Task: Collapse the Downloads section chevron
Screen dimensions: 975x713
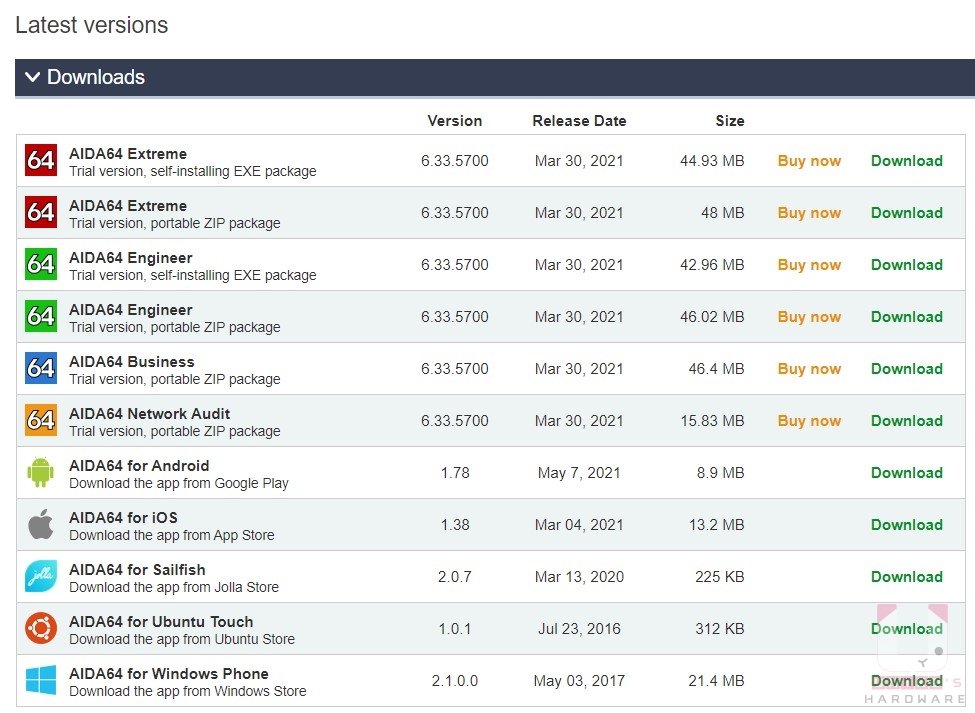Action: pos(32,77)
